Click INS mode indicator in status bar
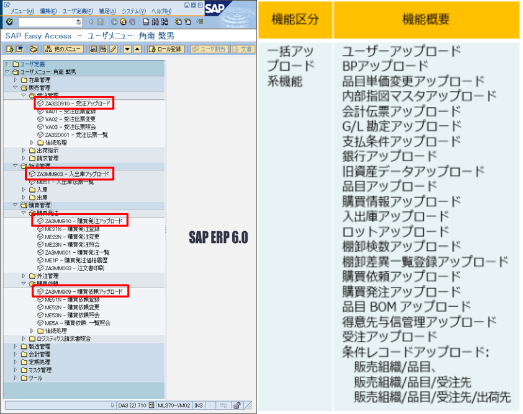Image resolution: width=523 pixels, height=414 pixels. 199,405
